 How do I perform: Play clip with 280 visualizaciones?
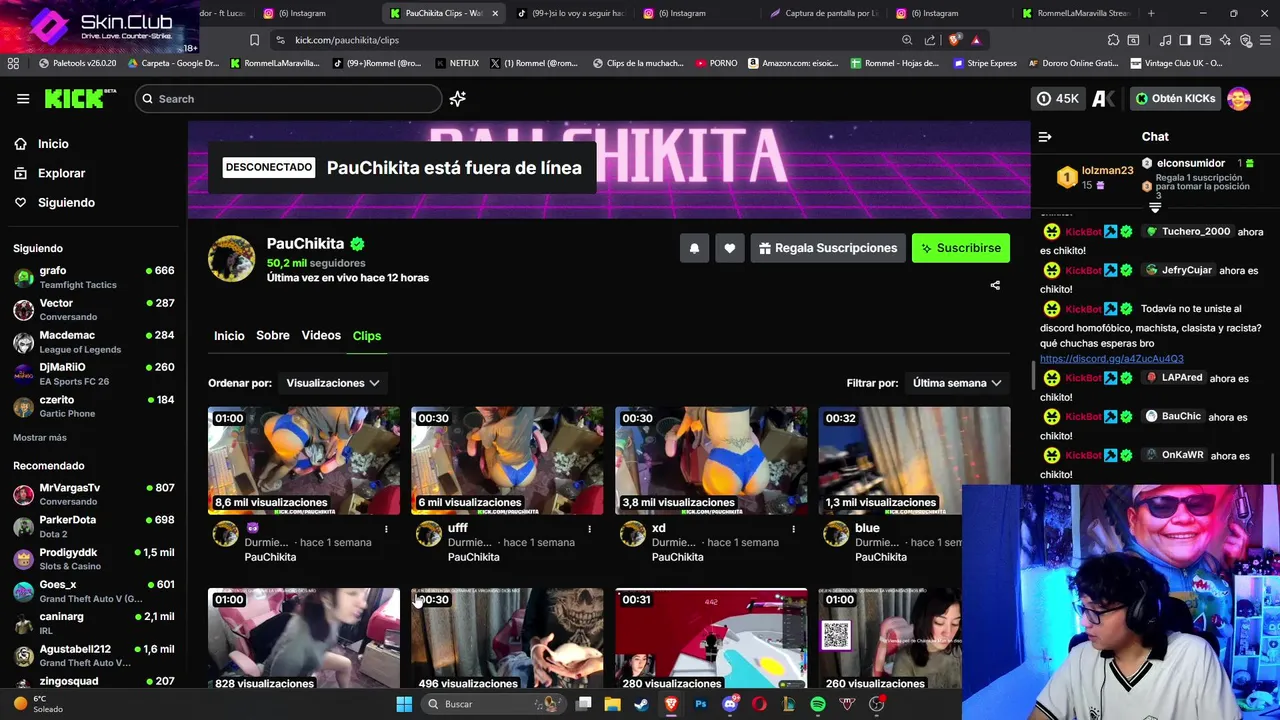711,640
